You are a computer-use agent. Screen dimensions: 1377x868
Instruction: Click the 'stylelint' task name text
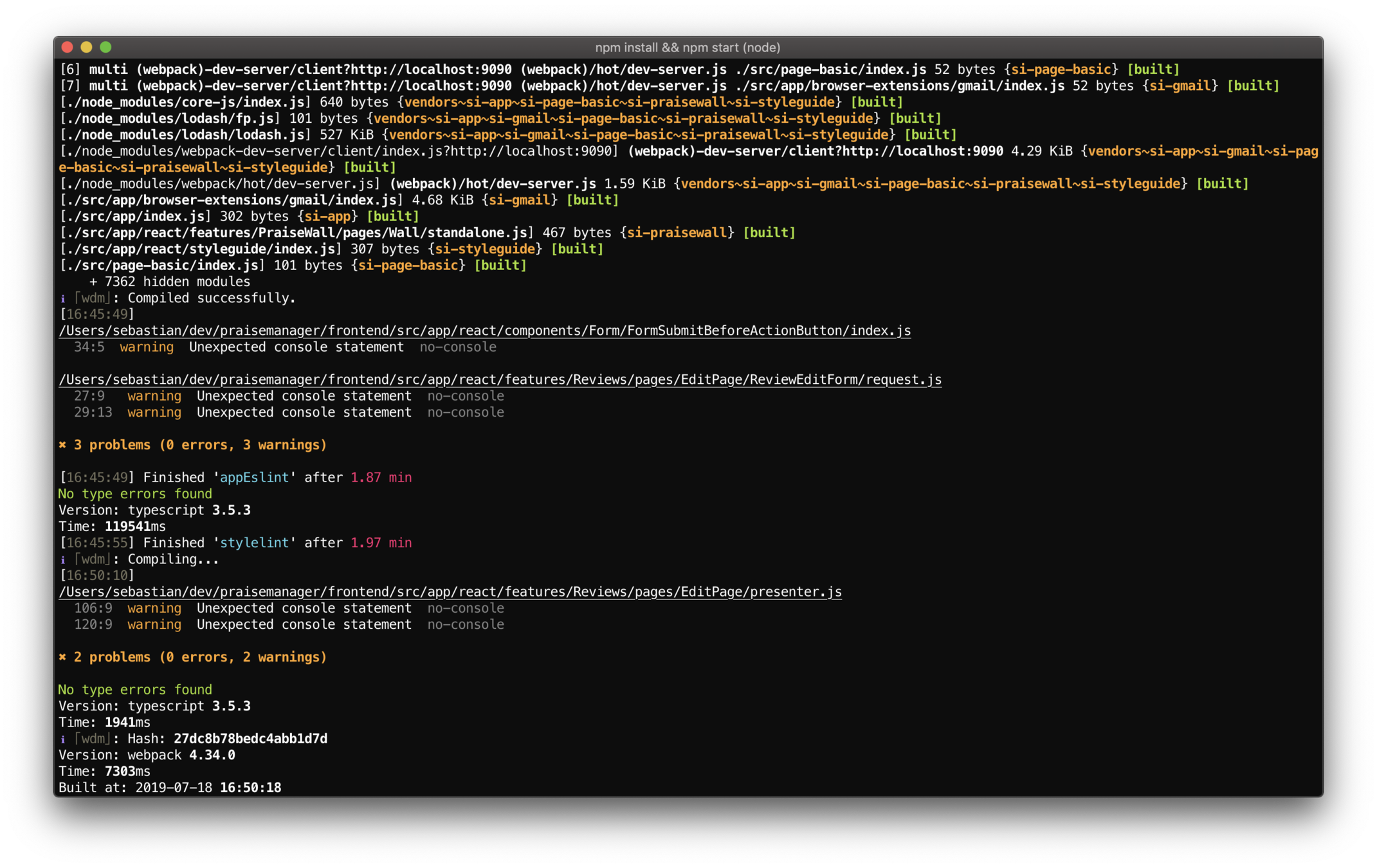pyautogui.click(x=254, y=543)
